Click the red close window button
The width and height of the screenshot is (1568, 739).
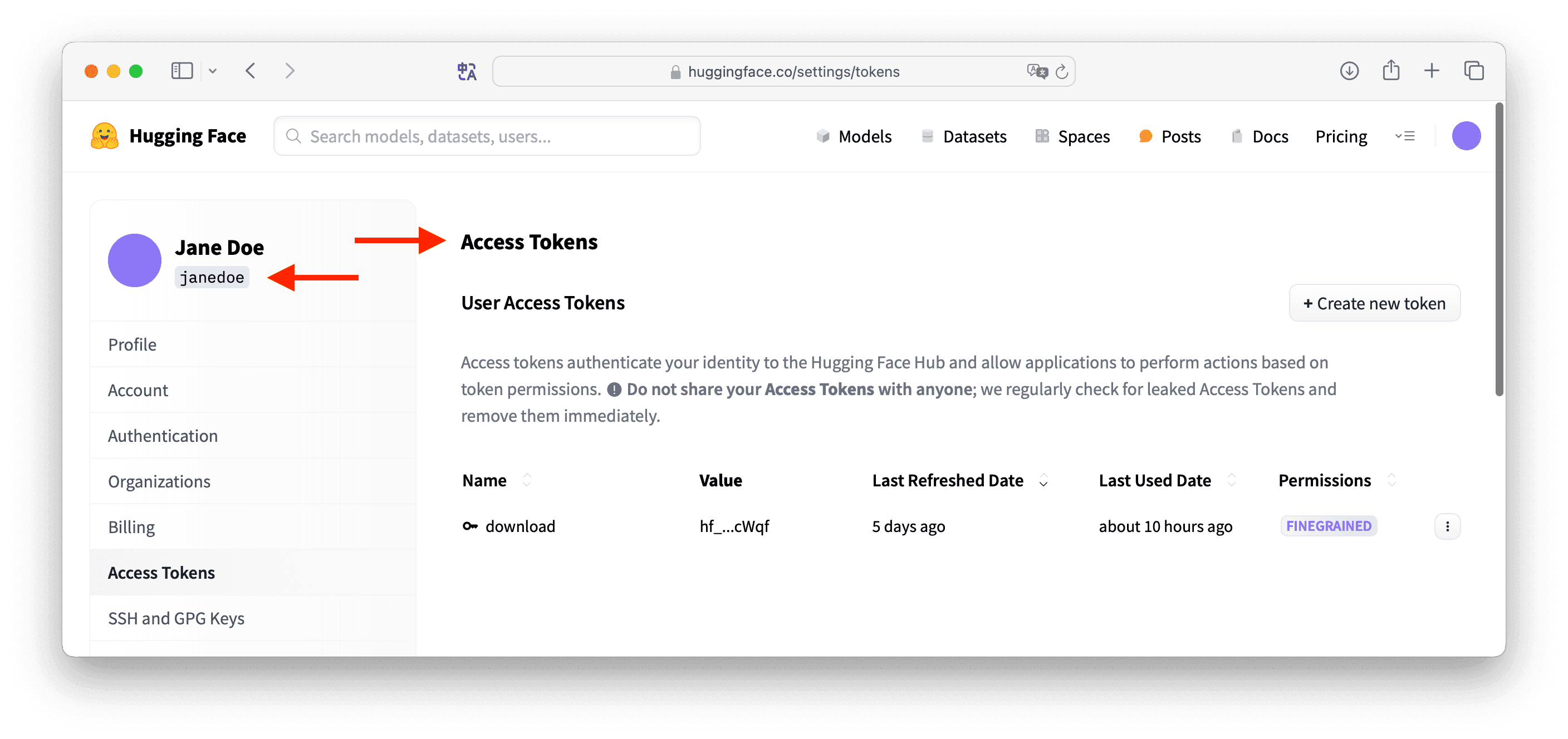click(91, 71)
